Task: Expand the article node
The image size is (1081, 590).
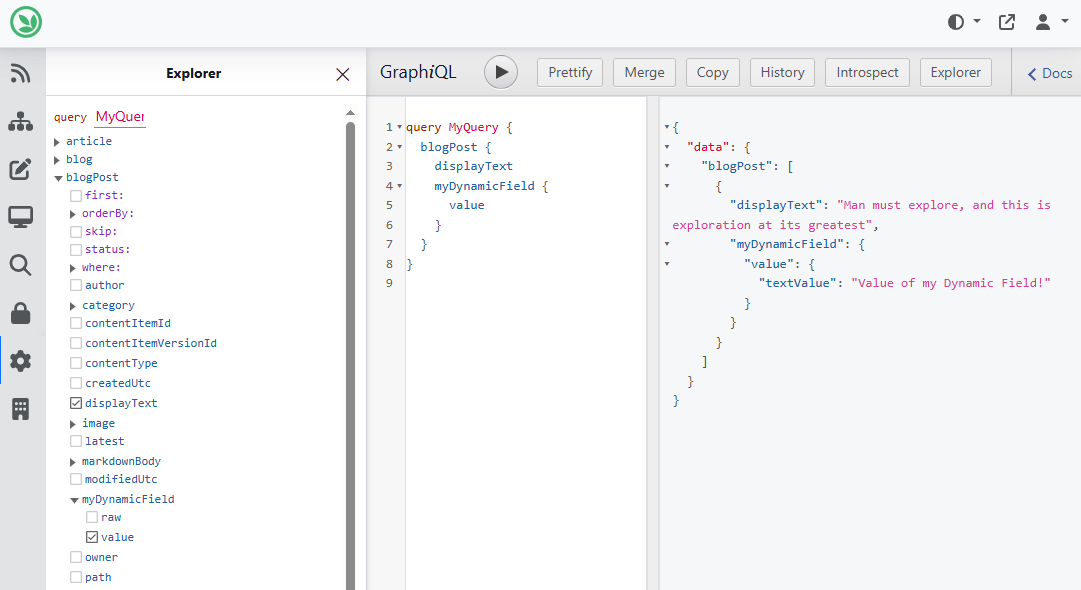Action: [57, 141]
